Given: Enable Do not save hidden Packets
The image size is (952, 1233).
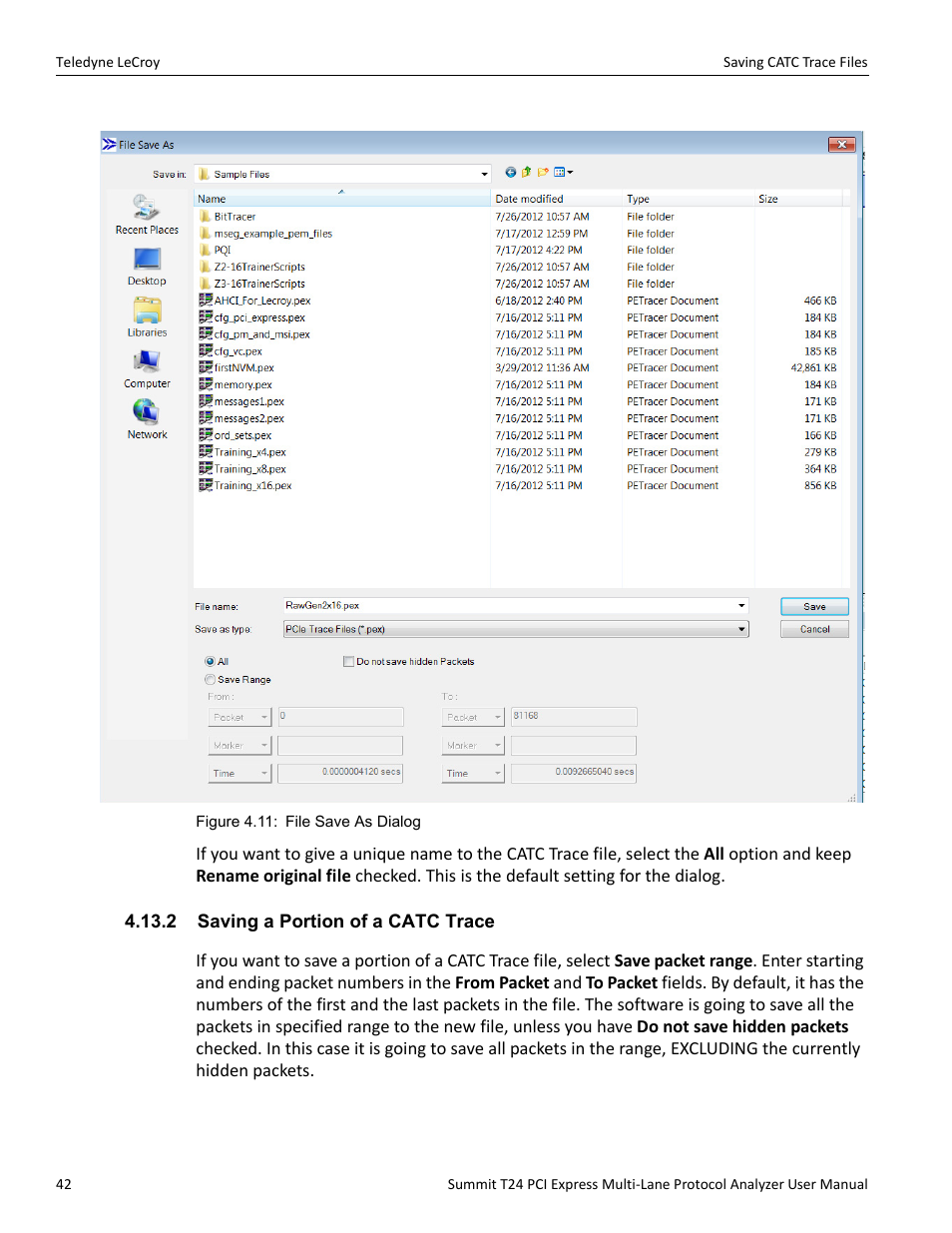Looking at the screenshot, I should click(348, 661).
